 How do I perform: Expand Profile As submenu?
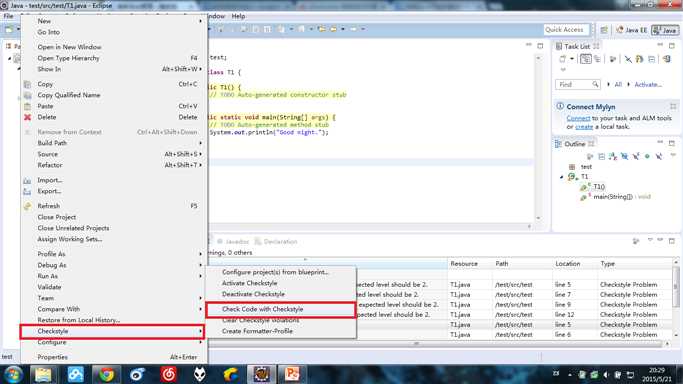[x=114, y=254]
